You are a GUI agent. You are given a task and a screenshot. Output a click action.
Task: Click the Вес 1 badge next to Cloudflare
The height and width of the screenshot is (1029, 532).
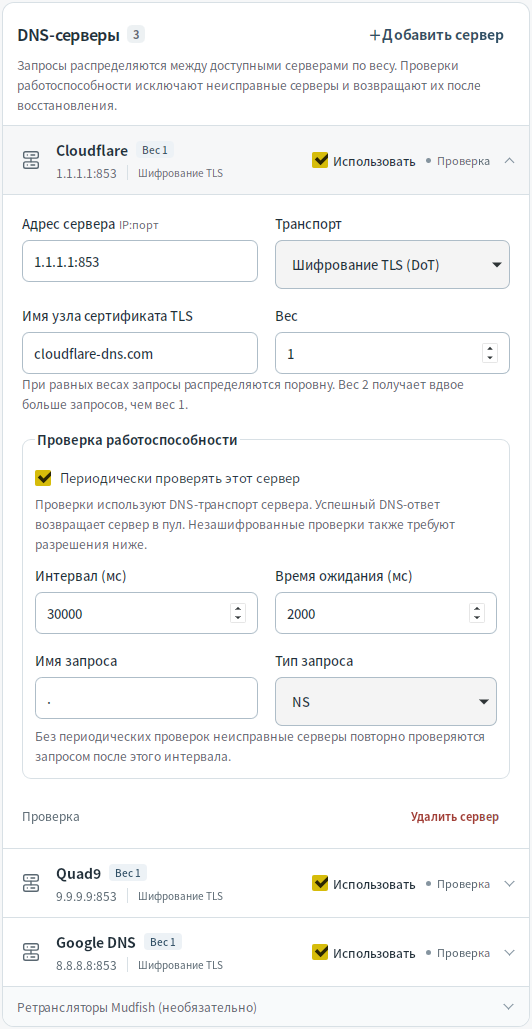[155, 150]
